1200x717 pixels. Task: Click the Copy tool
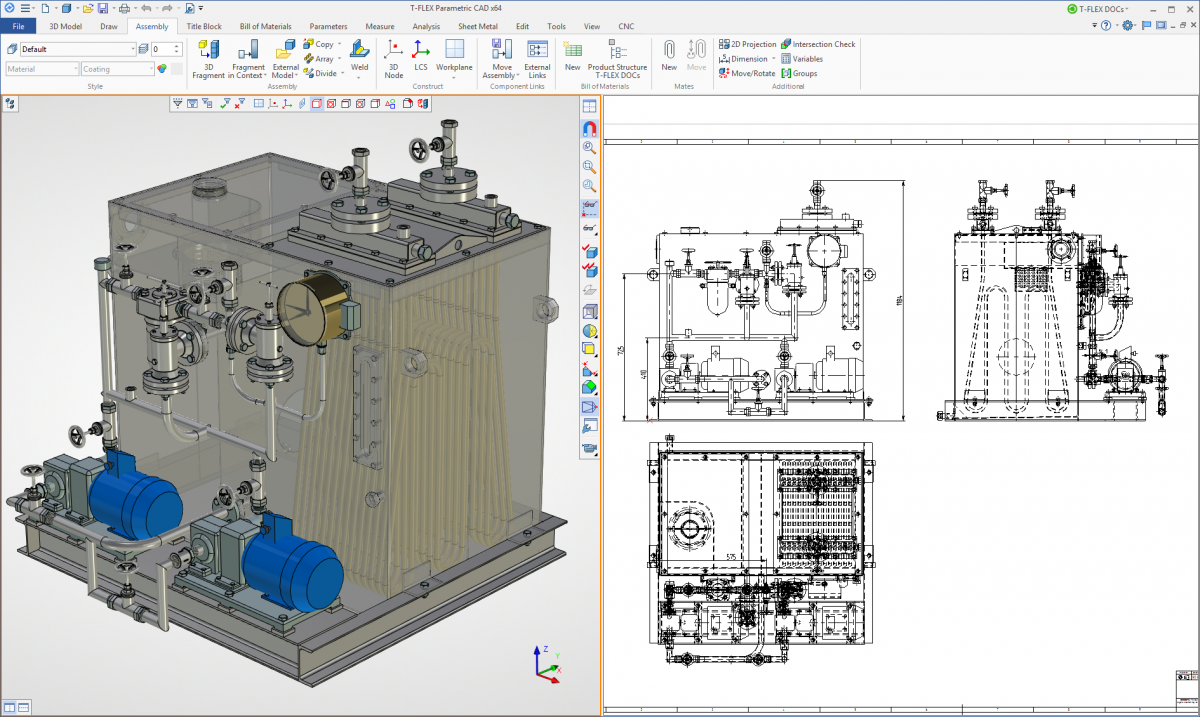(319, 44)
